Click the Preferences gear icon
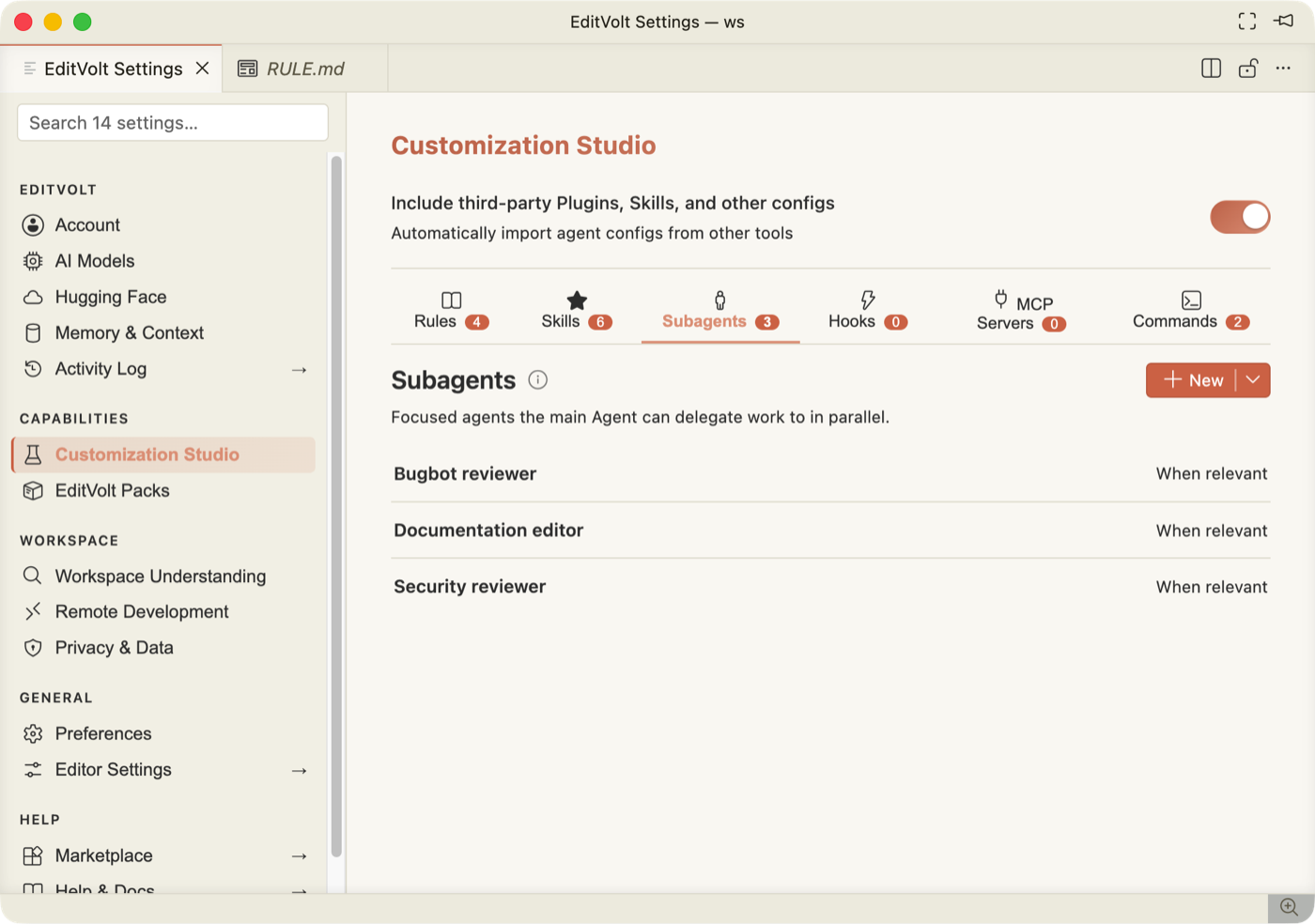Screen dimensions: 1315x924 [x=33, y=733]
